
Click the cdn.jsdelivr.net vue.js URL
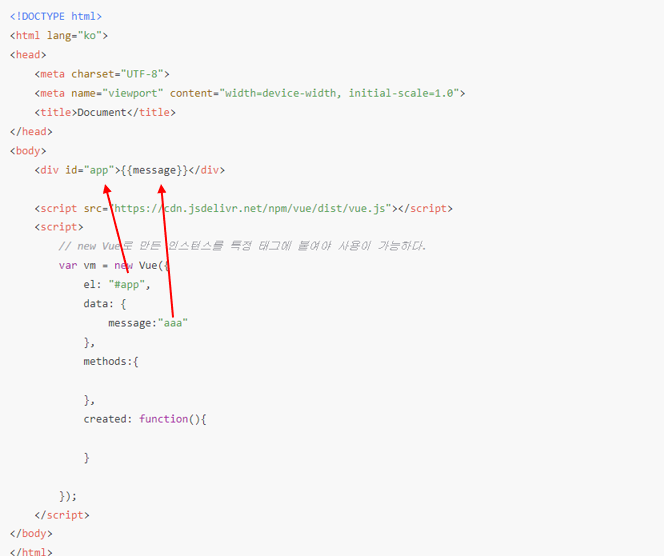pyautogui.click(x=250, y=208)
